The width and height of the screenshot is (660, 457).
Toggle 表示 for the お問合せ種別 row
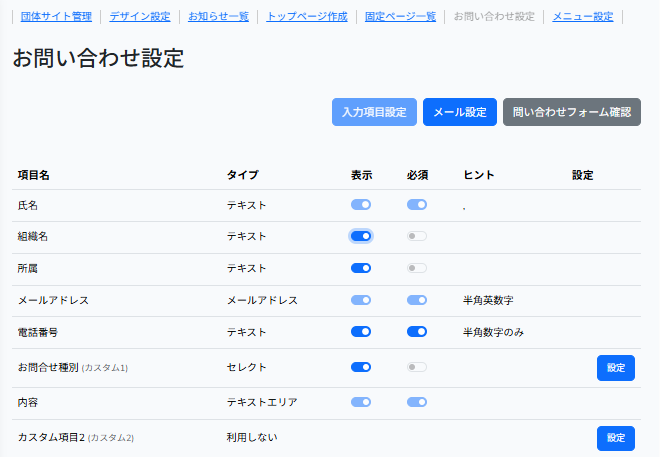point(361,367)
